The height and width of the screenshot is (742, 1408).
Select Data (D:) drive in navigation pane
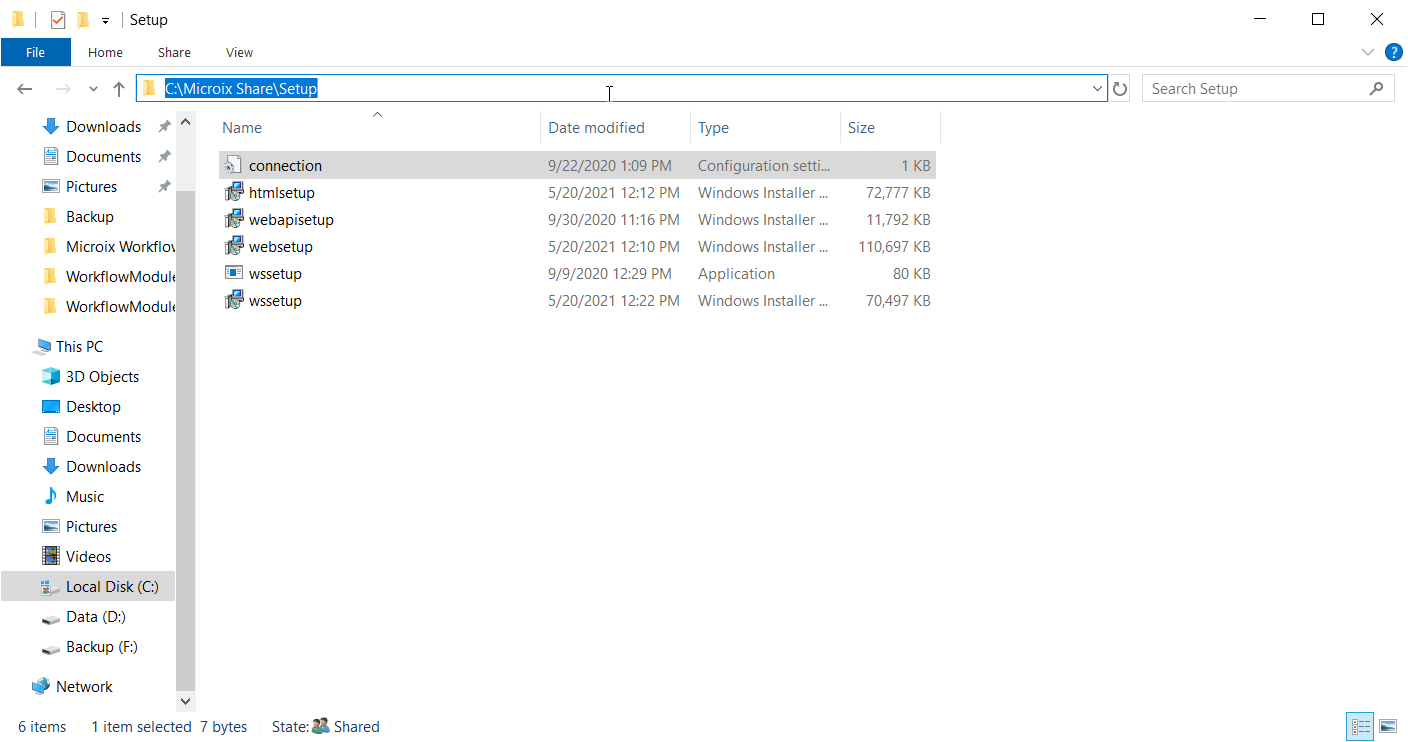95,617
